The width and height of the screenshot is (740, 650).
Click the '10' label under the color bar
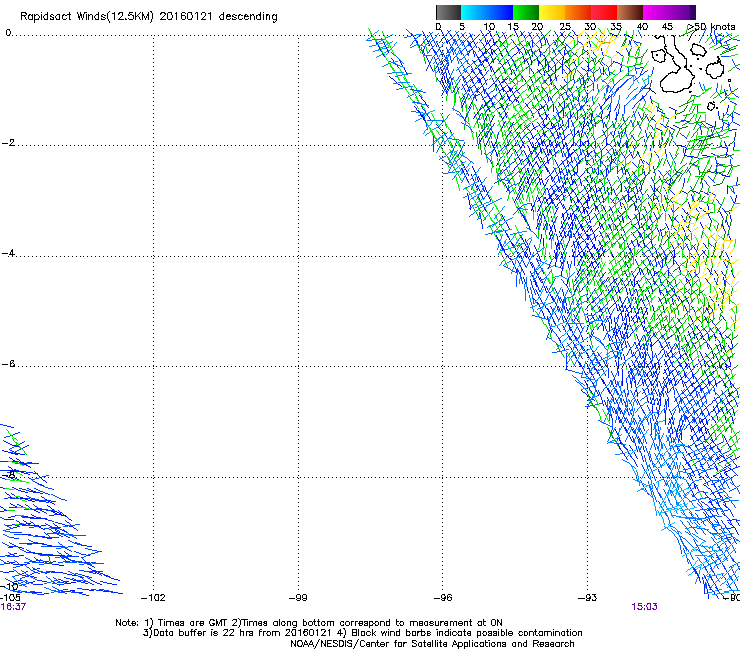[489, 27]
